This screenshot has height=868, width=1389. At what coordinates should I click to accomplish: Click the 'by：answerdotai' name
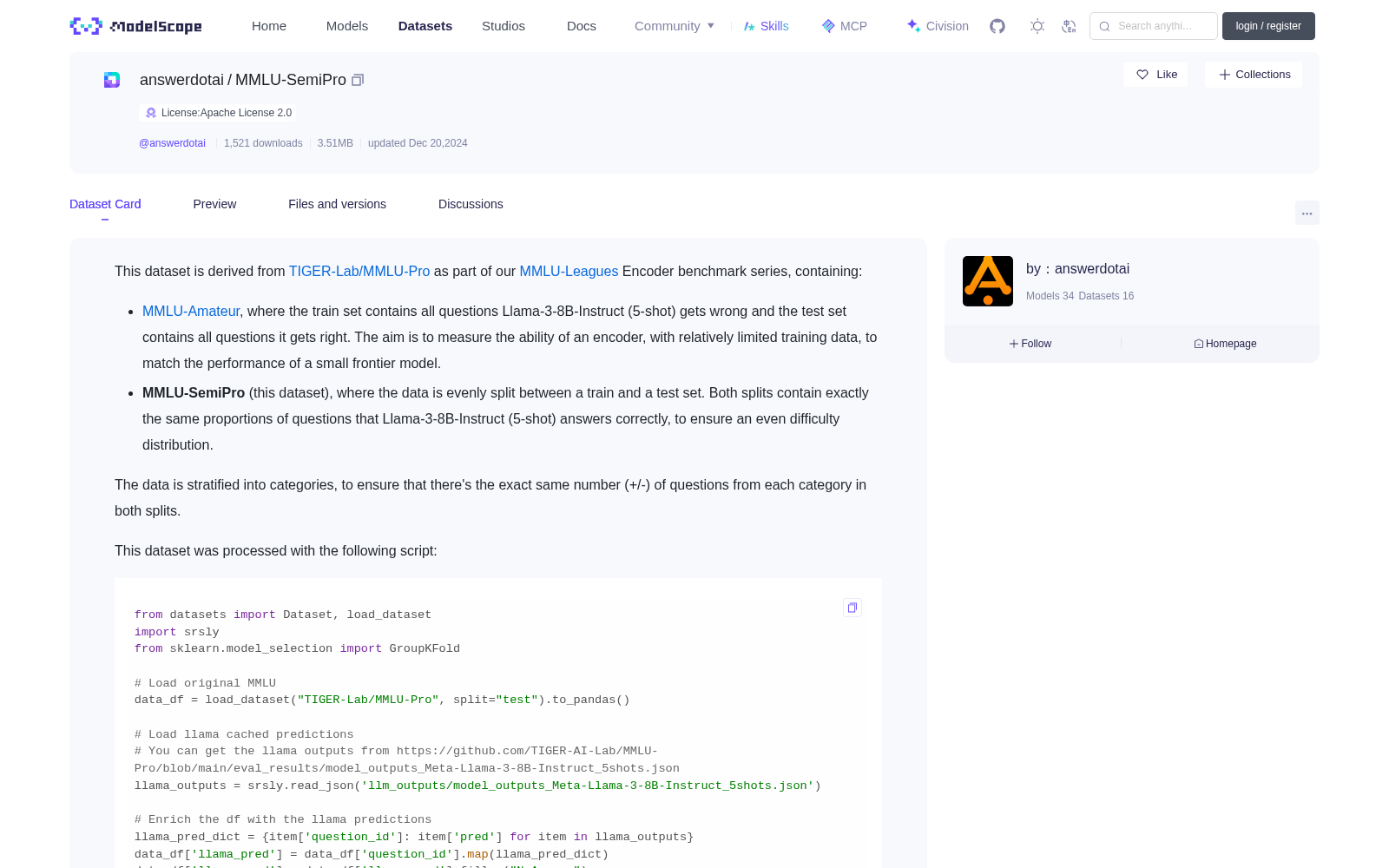point(1077,269)
